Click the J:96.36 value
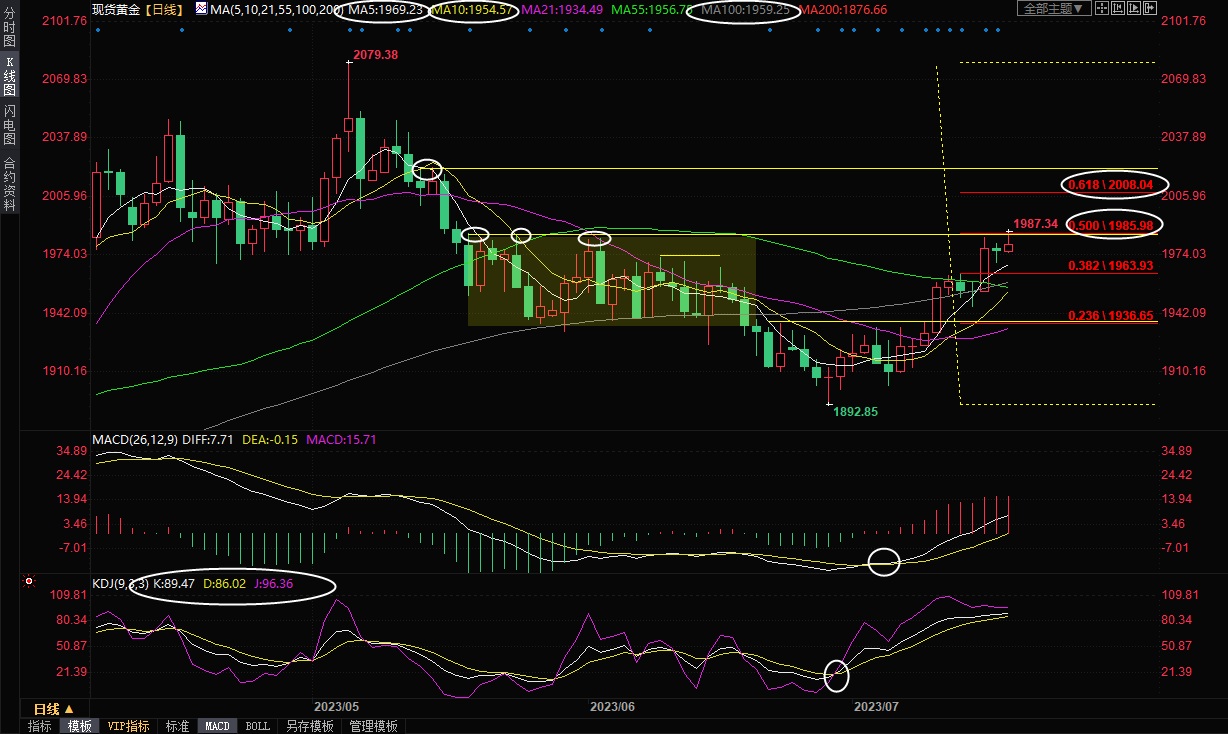This screenshot has height=734, width=1228. pyautogui.click(x=273, y=583)
